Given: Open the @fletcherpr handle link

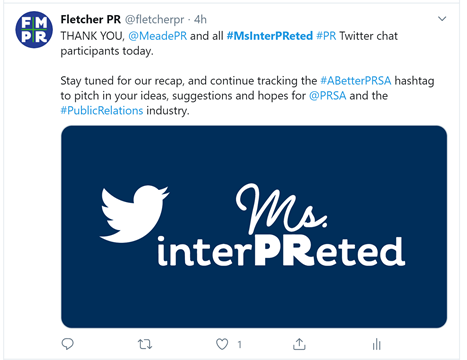Looking at the screenshot, I should pos(154,20).
